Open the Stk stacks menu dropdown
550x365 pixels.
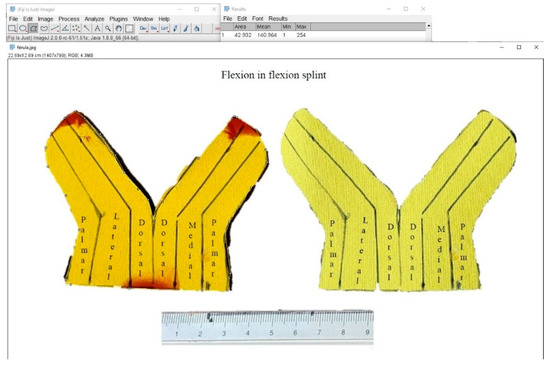click(x=154, y=28)
